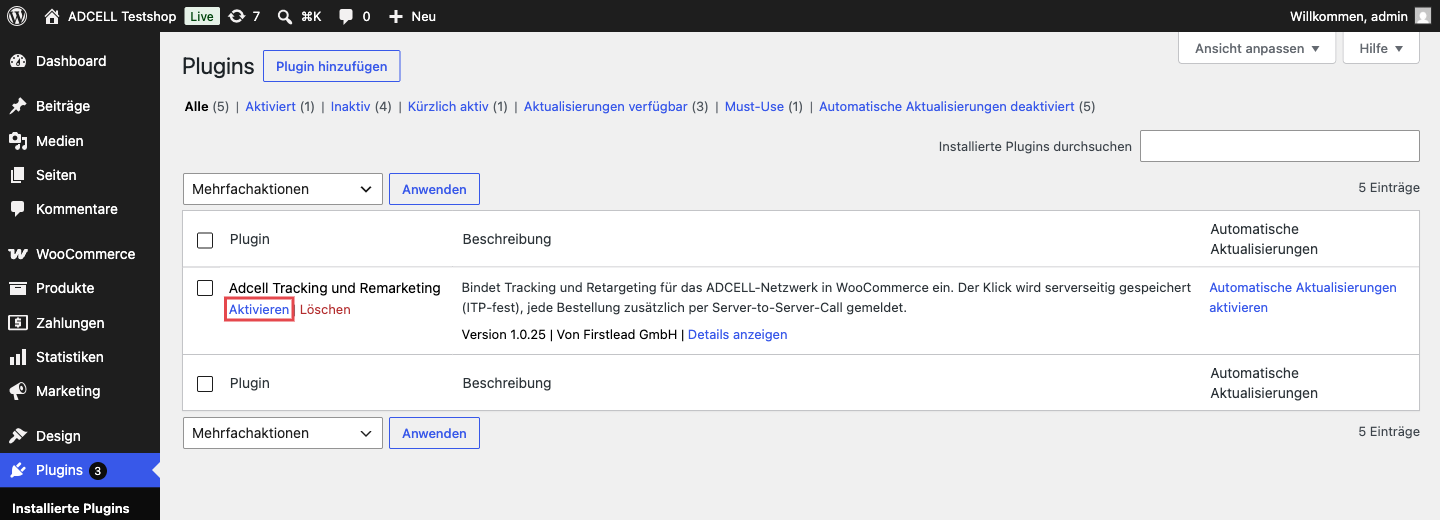Show the Alle plugins filter
Screen dimensions: 1440x520
click(x=196, y=107)
